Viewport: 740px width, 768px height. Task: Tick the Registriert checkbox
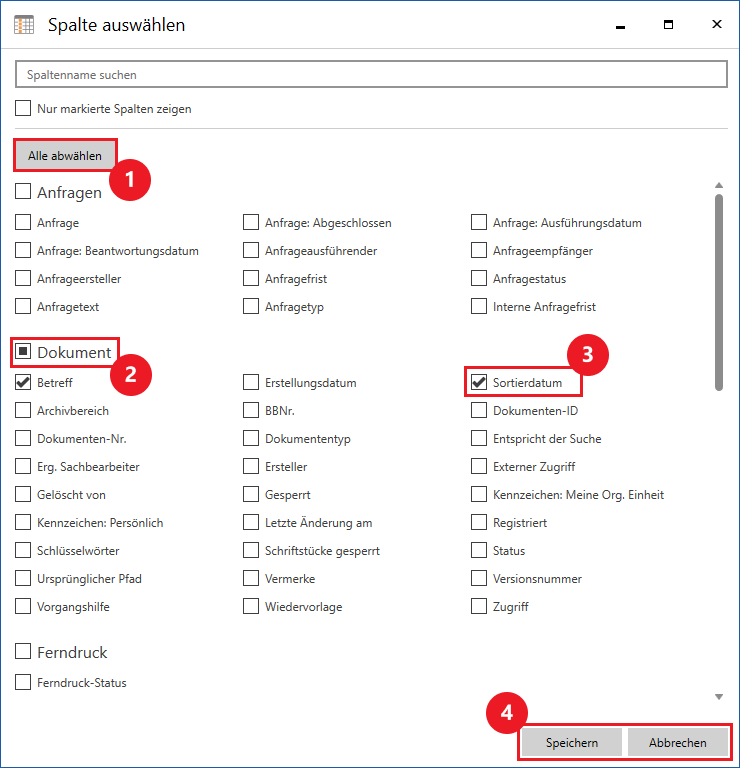click(478, 522)
